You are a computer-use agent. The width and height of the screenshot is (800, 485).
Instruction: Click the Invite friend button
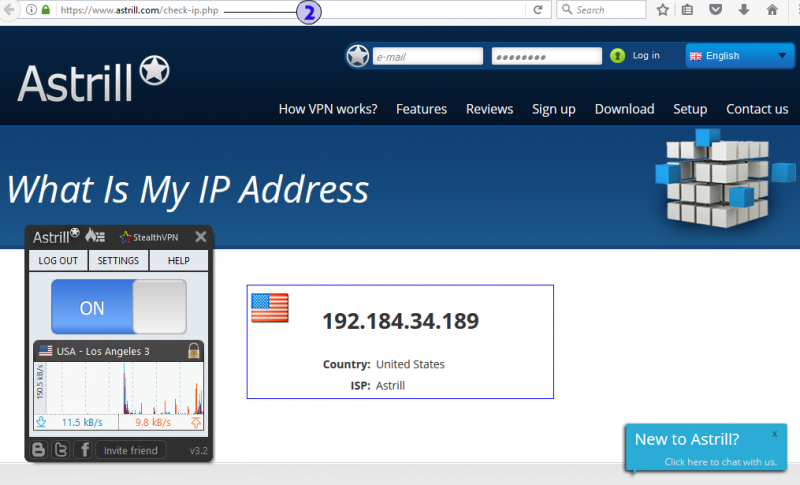pyautogui.click(x=131, y=450)
